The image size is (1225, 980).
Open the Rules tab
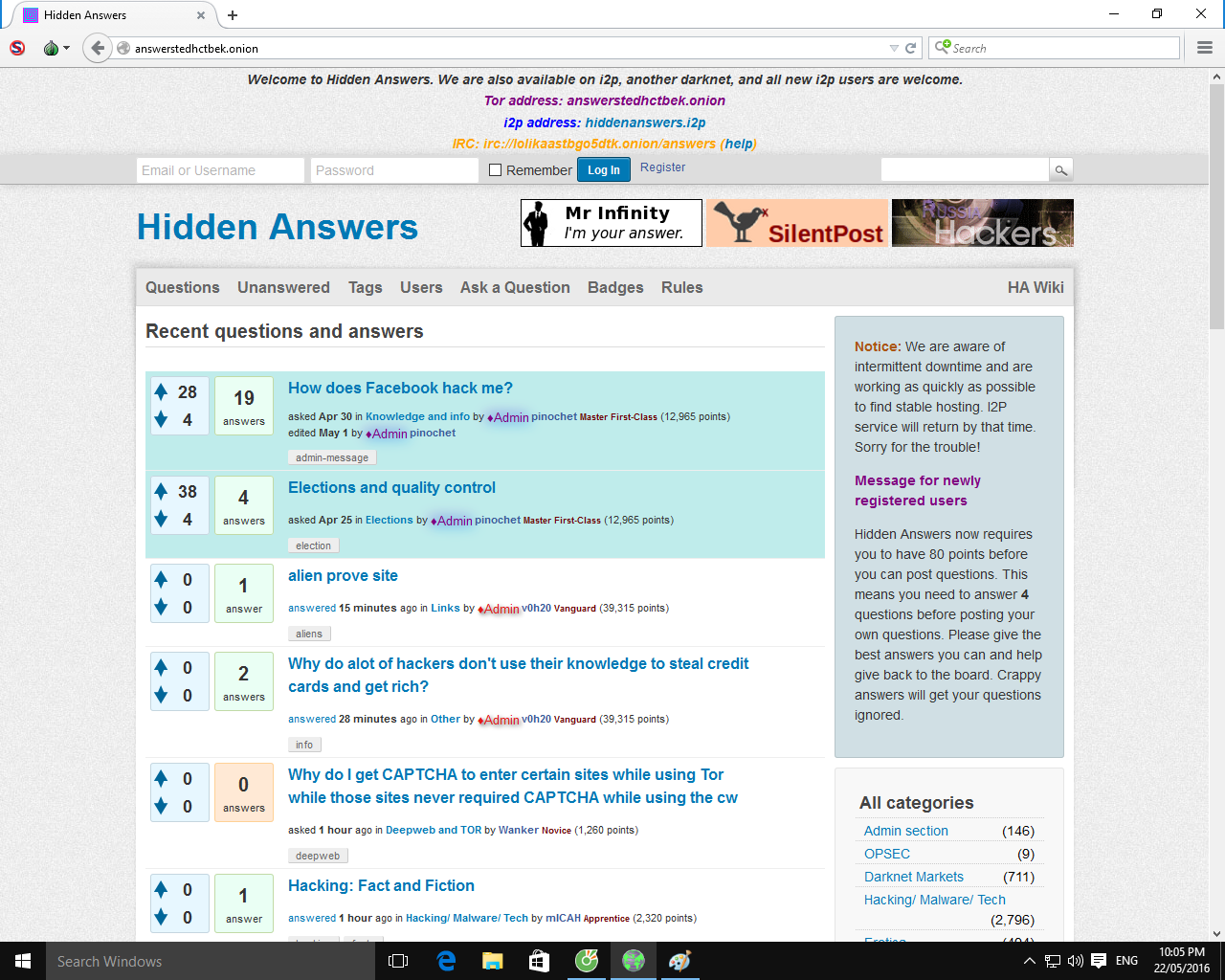point(681,287)
